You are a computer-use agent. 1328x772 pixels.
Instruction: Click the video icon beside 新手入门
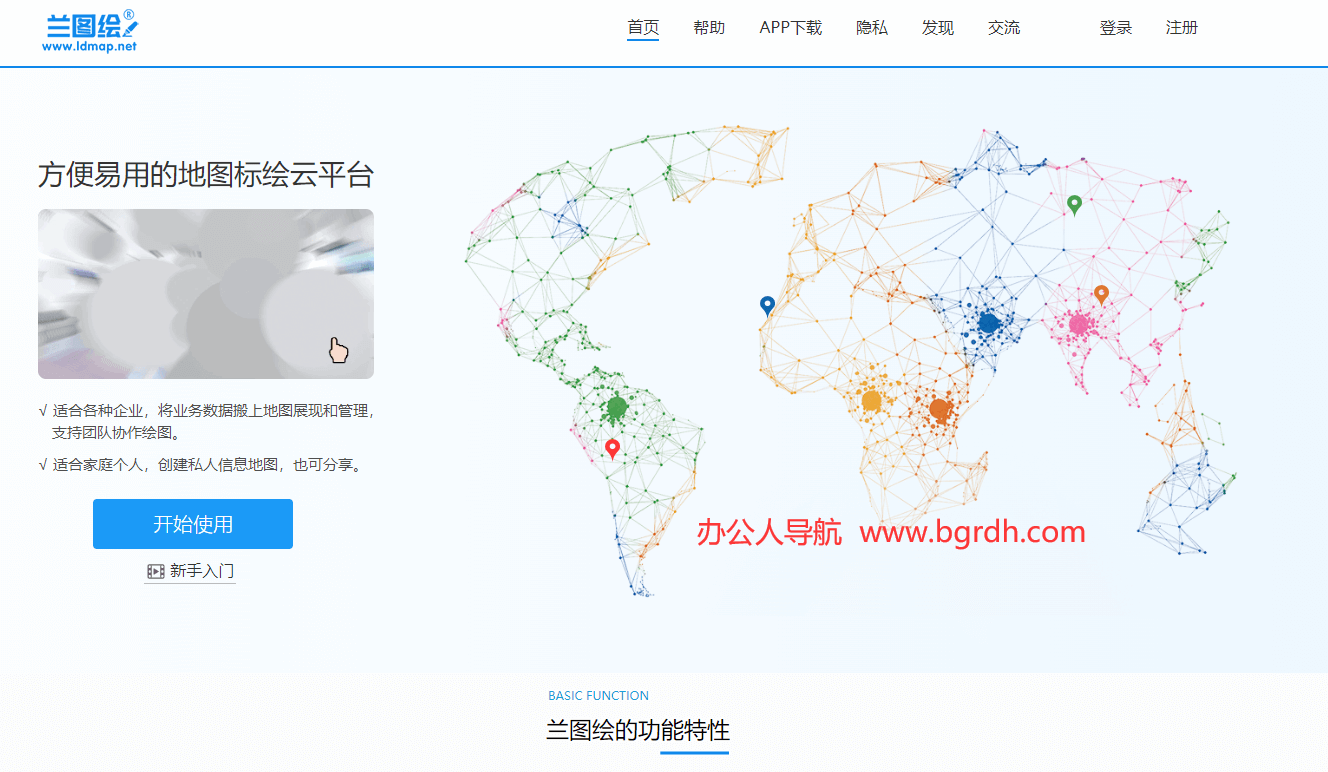tap(156, 571)
